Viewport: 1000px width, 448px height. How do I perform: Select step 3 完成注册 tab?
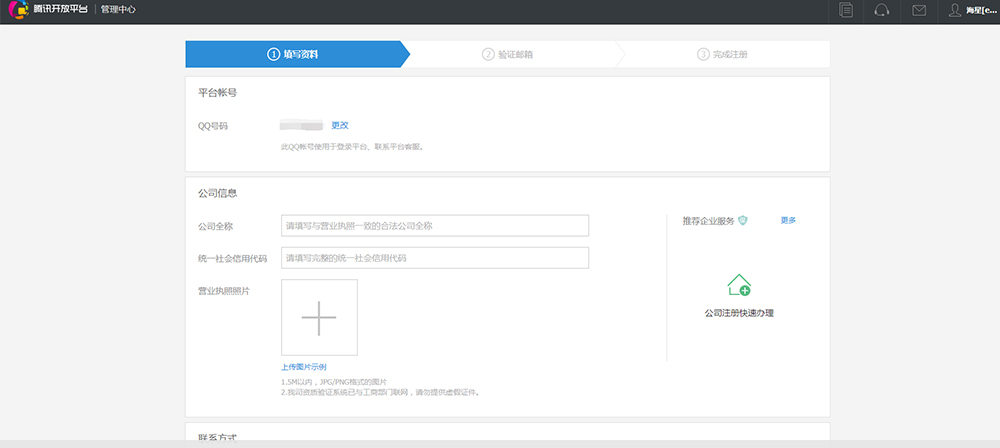click(x=723, y=54)
